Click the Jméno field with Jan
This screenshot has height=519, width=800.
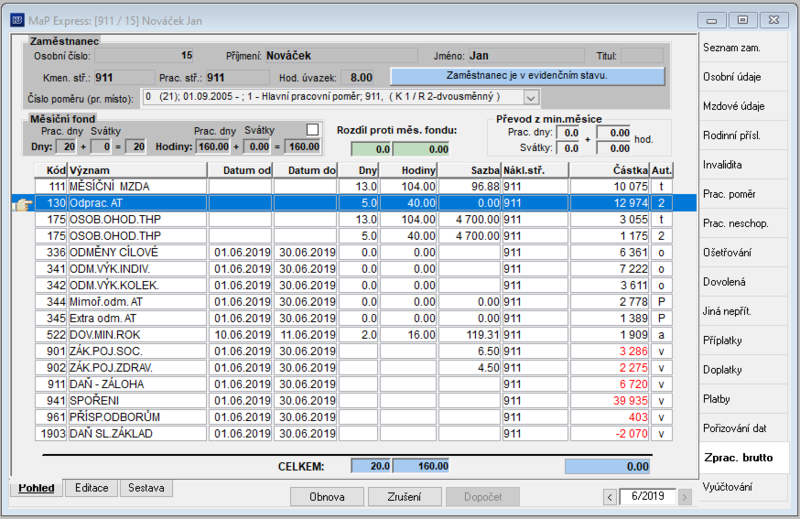pyautogui.click(x=526, y=56)
